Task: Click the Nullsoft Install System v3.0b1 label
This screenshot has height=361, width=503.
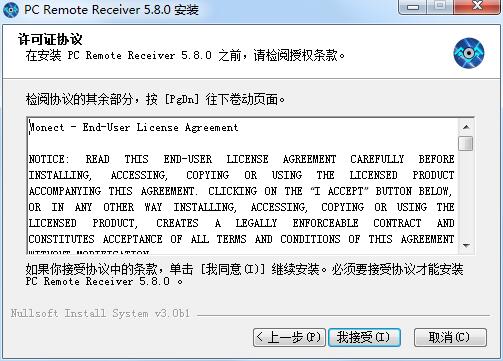Action: (x=100, y=314)
